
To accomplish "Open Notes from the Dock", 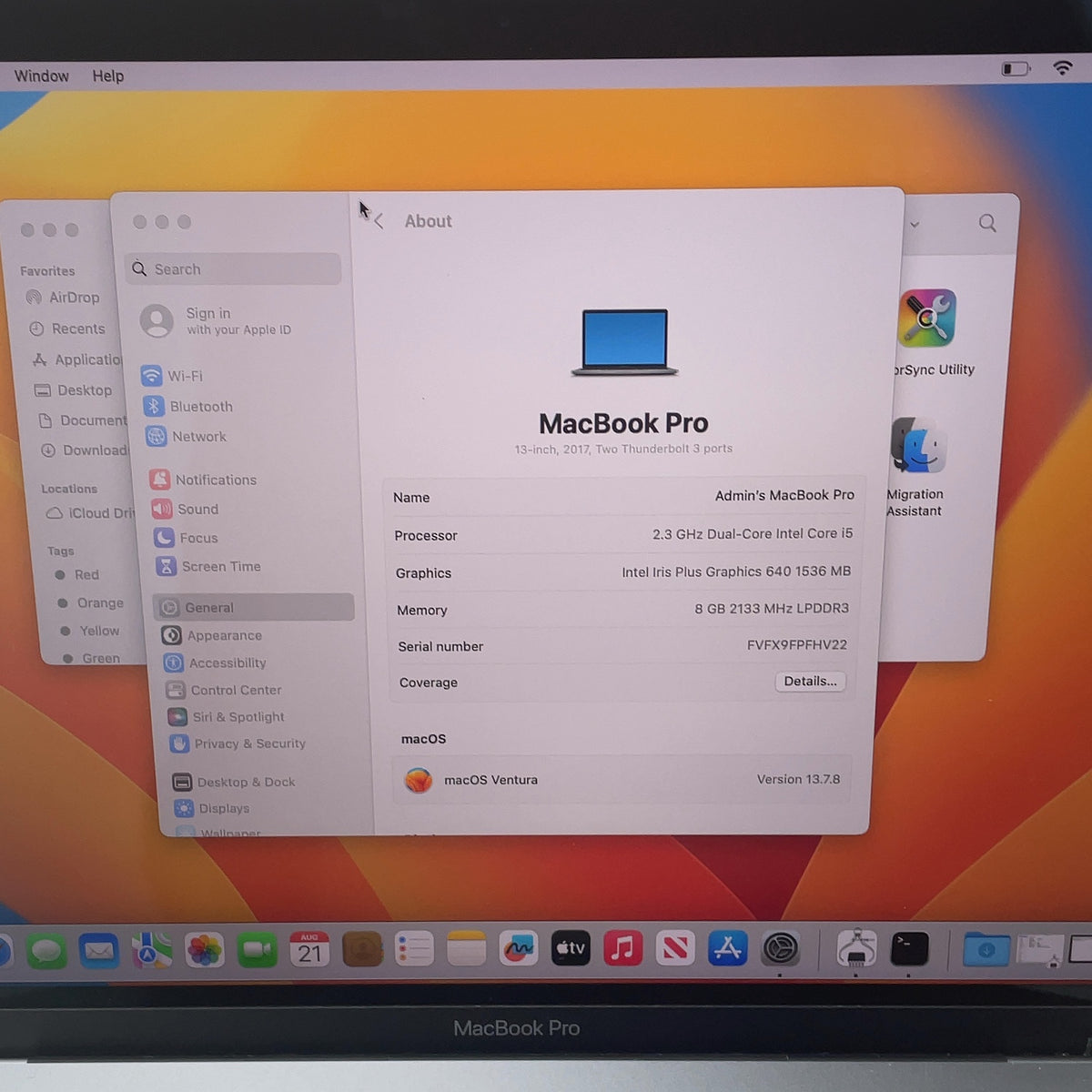I will tap(466, 950).
